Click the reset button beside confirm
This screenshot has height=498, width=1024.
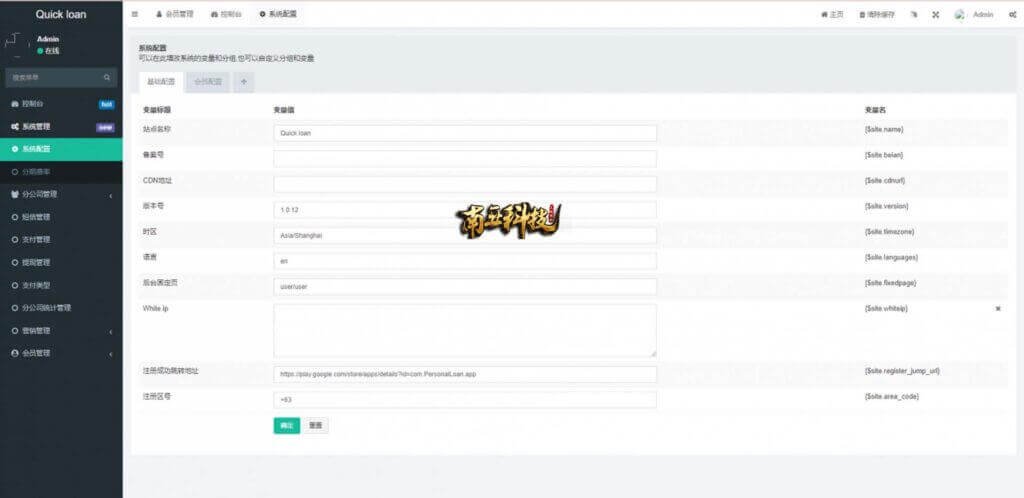tap(316, 426)
